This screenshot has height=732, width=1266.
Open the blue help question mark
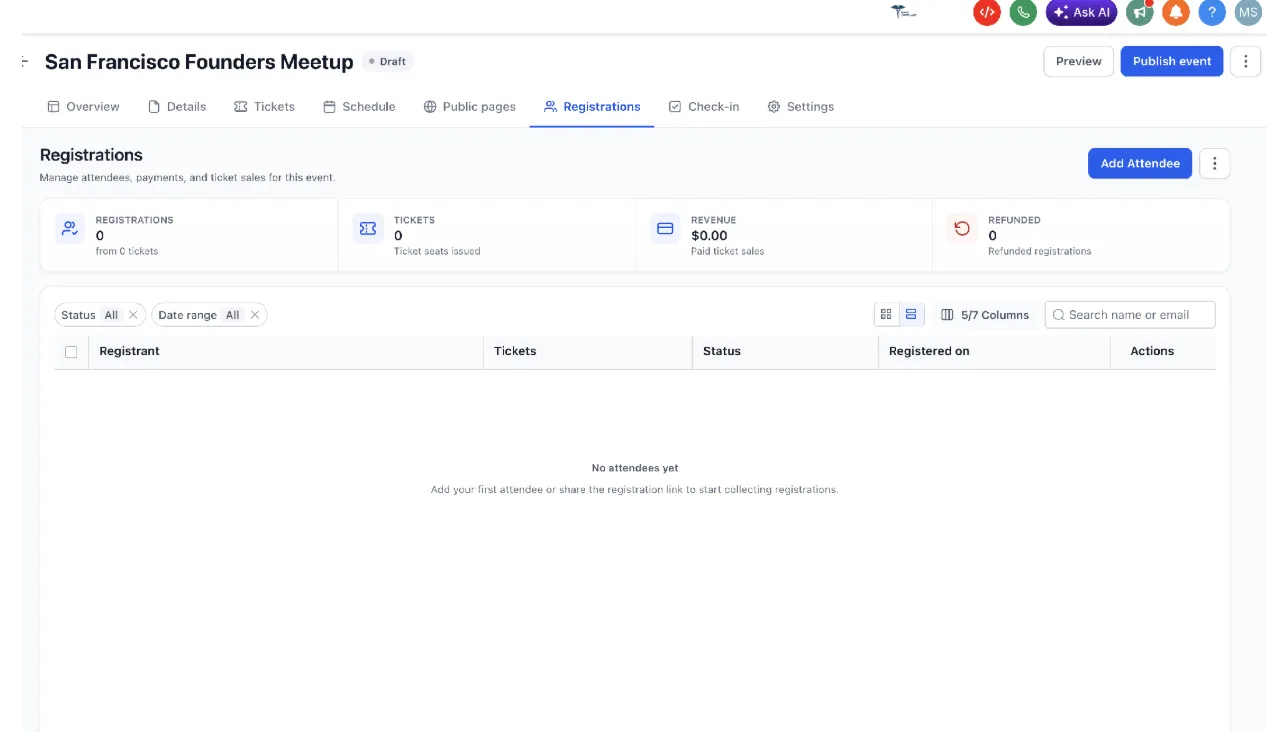pos(1212,12)
